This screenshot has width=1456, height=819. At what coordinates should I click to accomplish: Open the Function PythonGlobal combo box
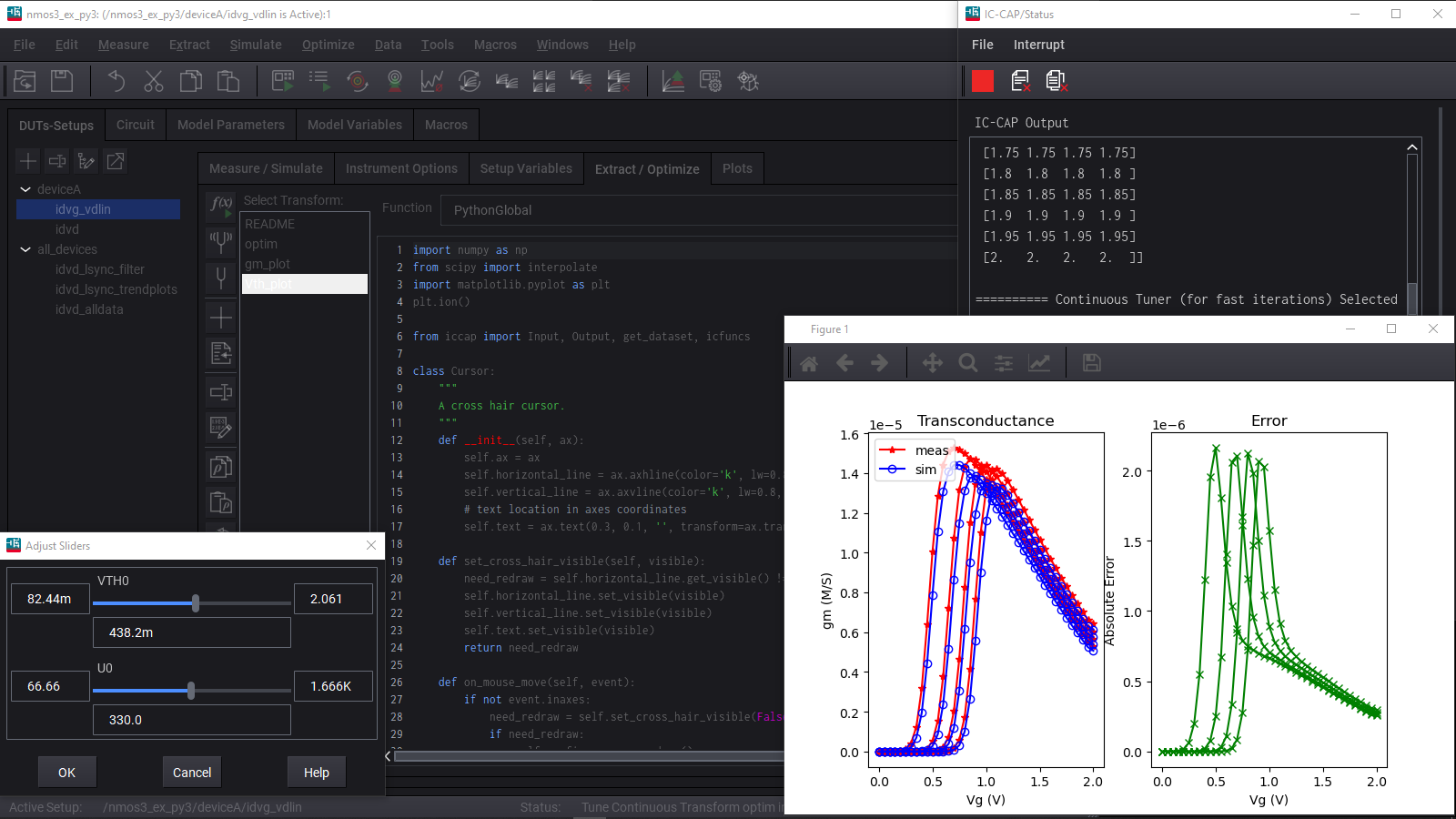(x=697, y=210)
